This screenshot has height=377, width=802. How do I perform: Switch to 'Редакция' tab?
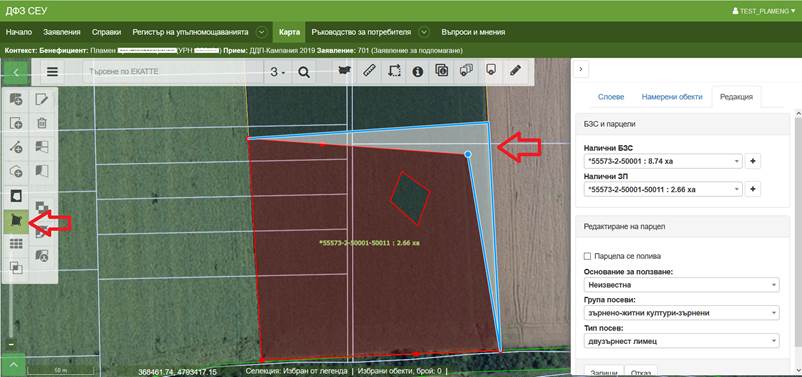click(736, 97)
